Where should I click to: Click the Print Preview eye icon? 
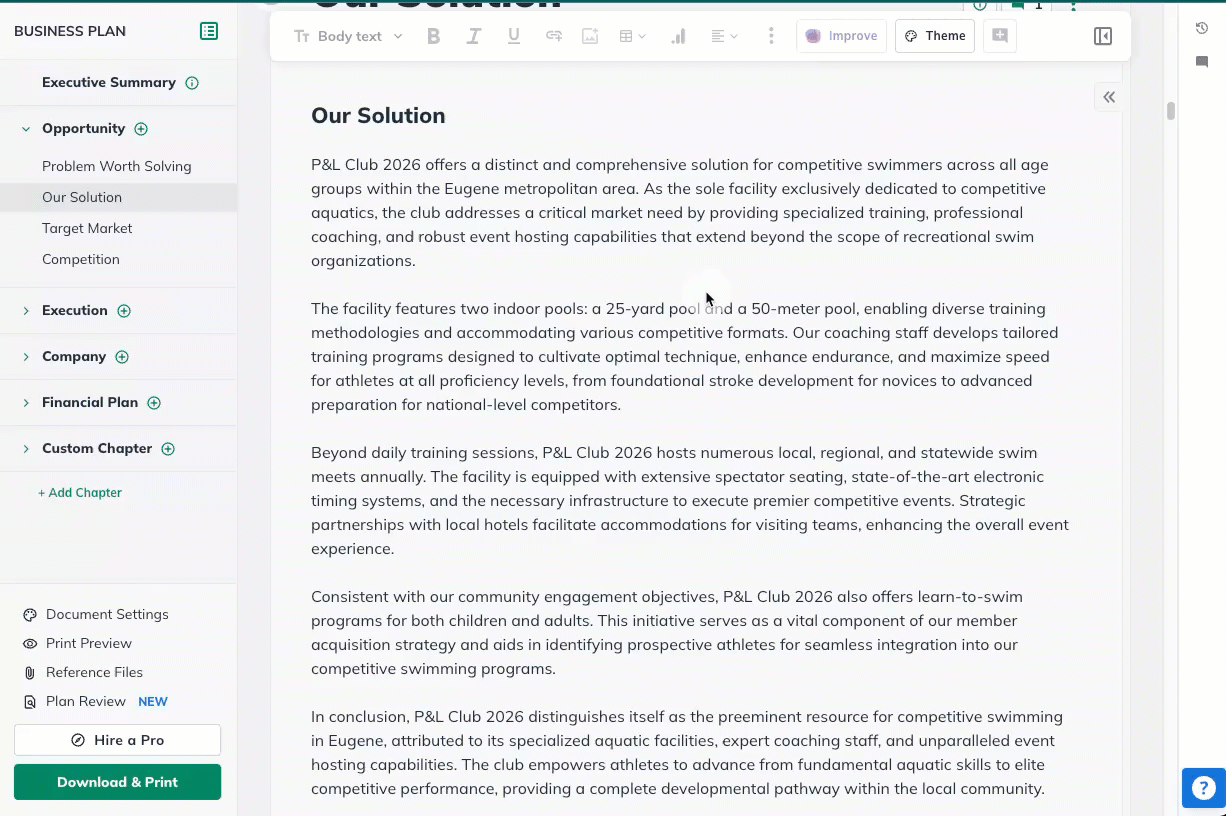pyautogui.click(x=30, y=644)
